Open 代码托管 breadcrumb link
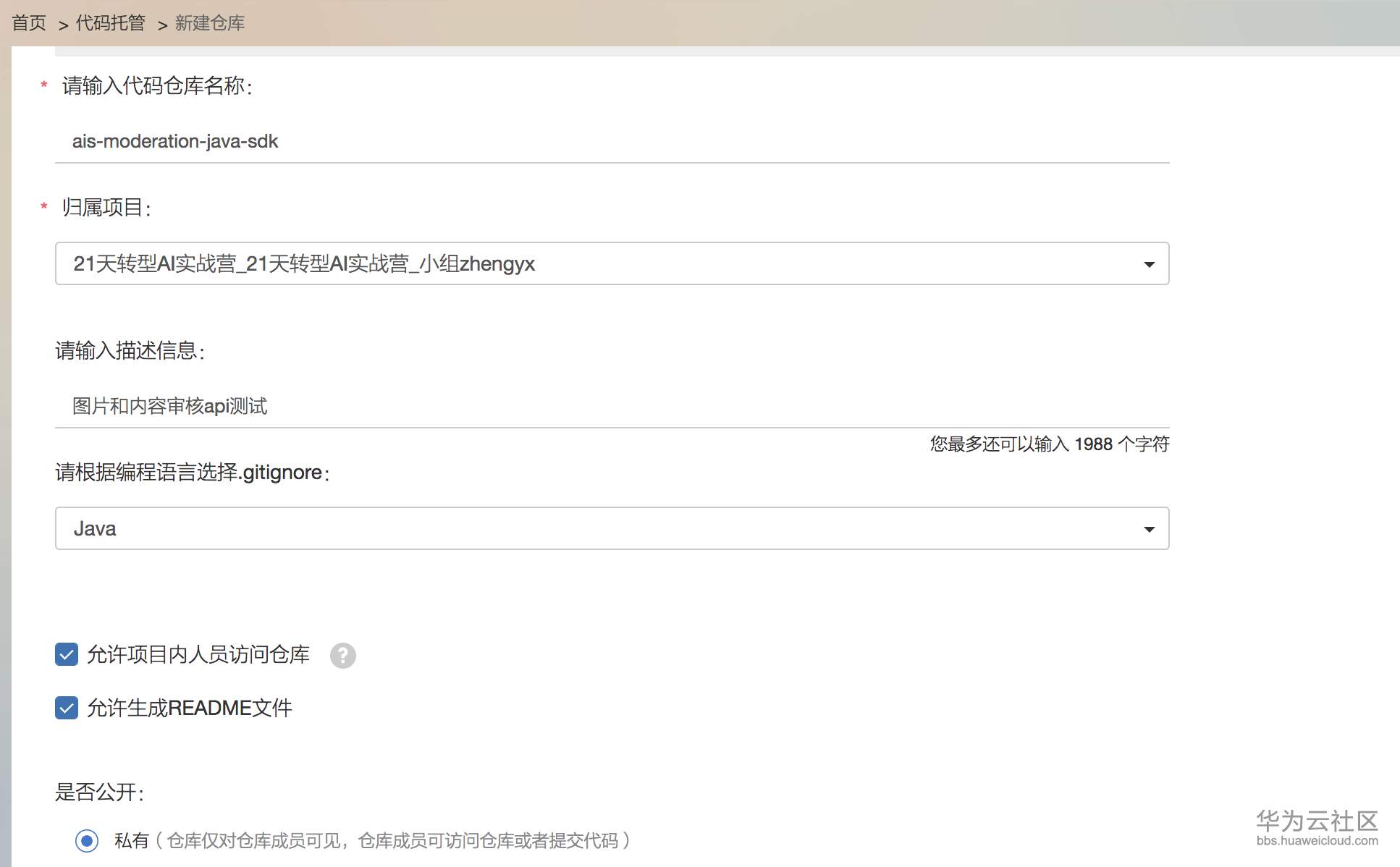The image size is (1400, 867). 110,23
